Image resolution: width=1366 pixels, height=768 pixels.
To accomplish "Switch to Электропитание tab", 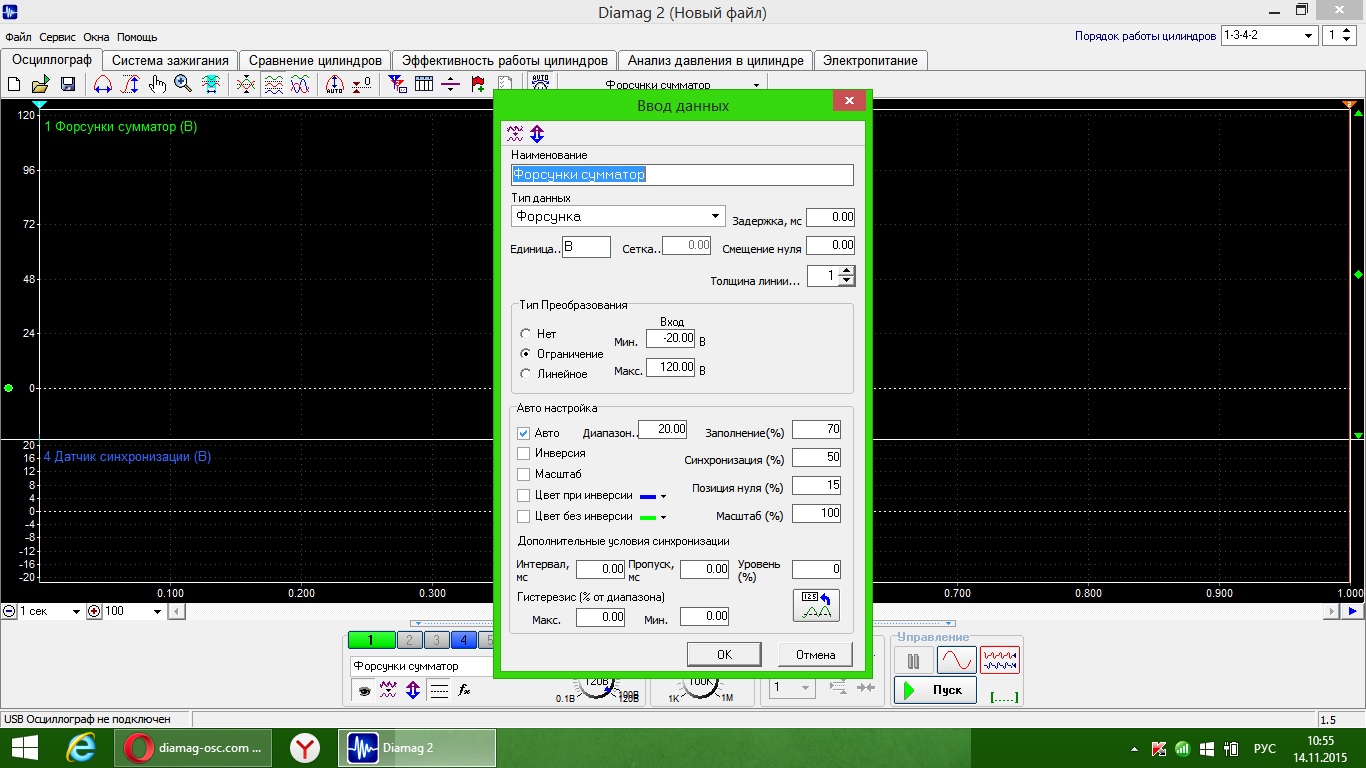I will click(871, 60).
